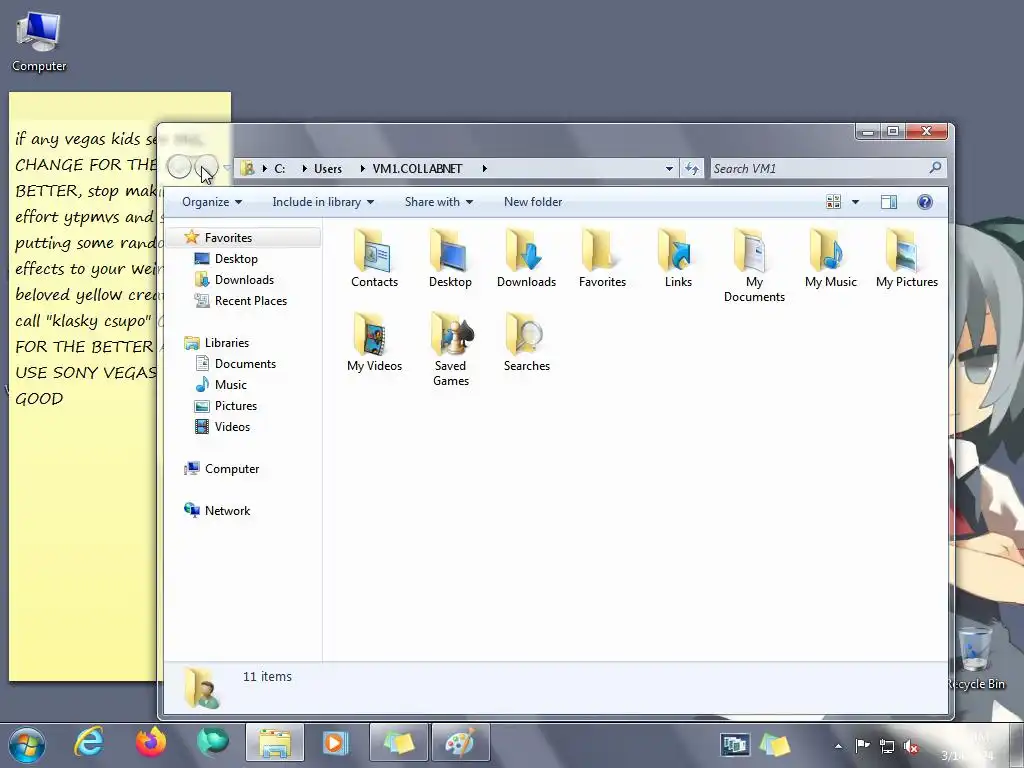Image resolution: width=1024 pixels, height=768 pixels.
Task: Click the Back navigation button
Action: point(179,167)
